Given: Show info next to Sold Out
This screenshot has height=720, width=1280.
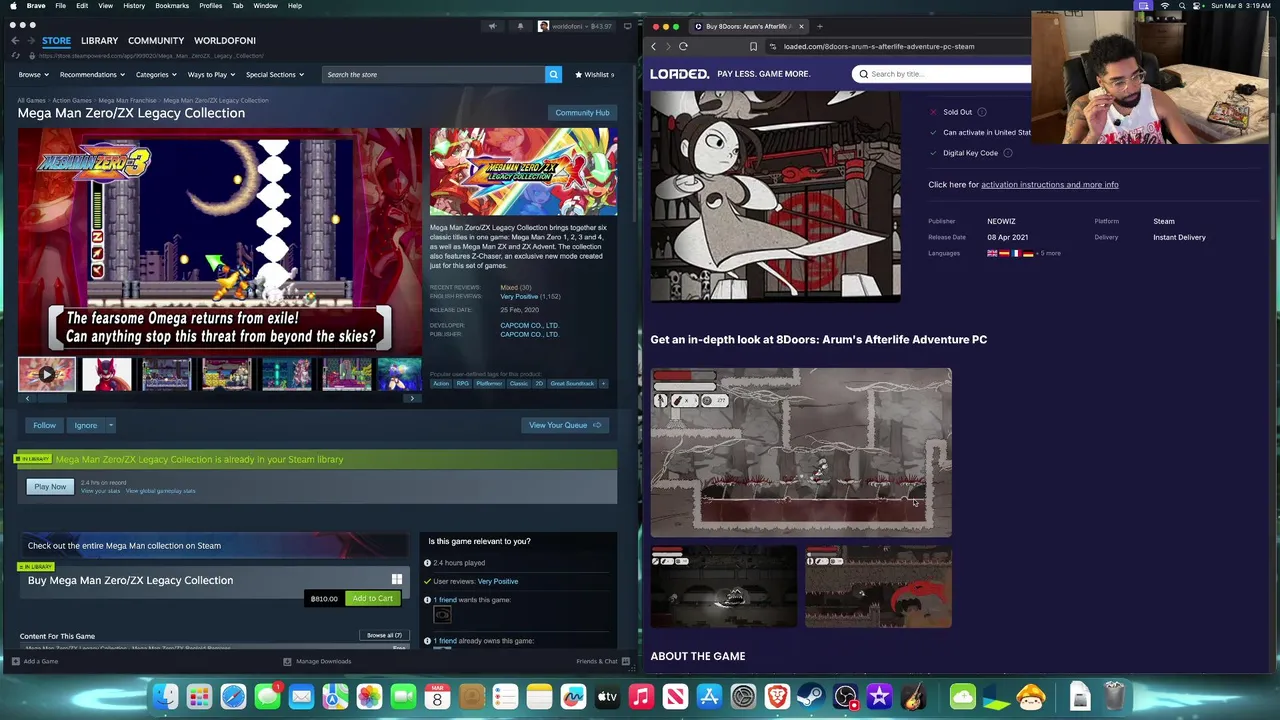Looking at the screenshot, I should (982, 112).
